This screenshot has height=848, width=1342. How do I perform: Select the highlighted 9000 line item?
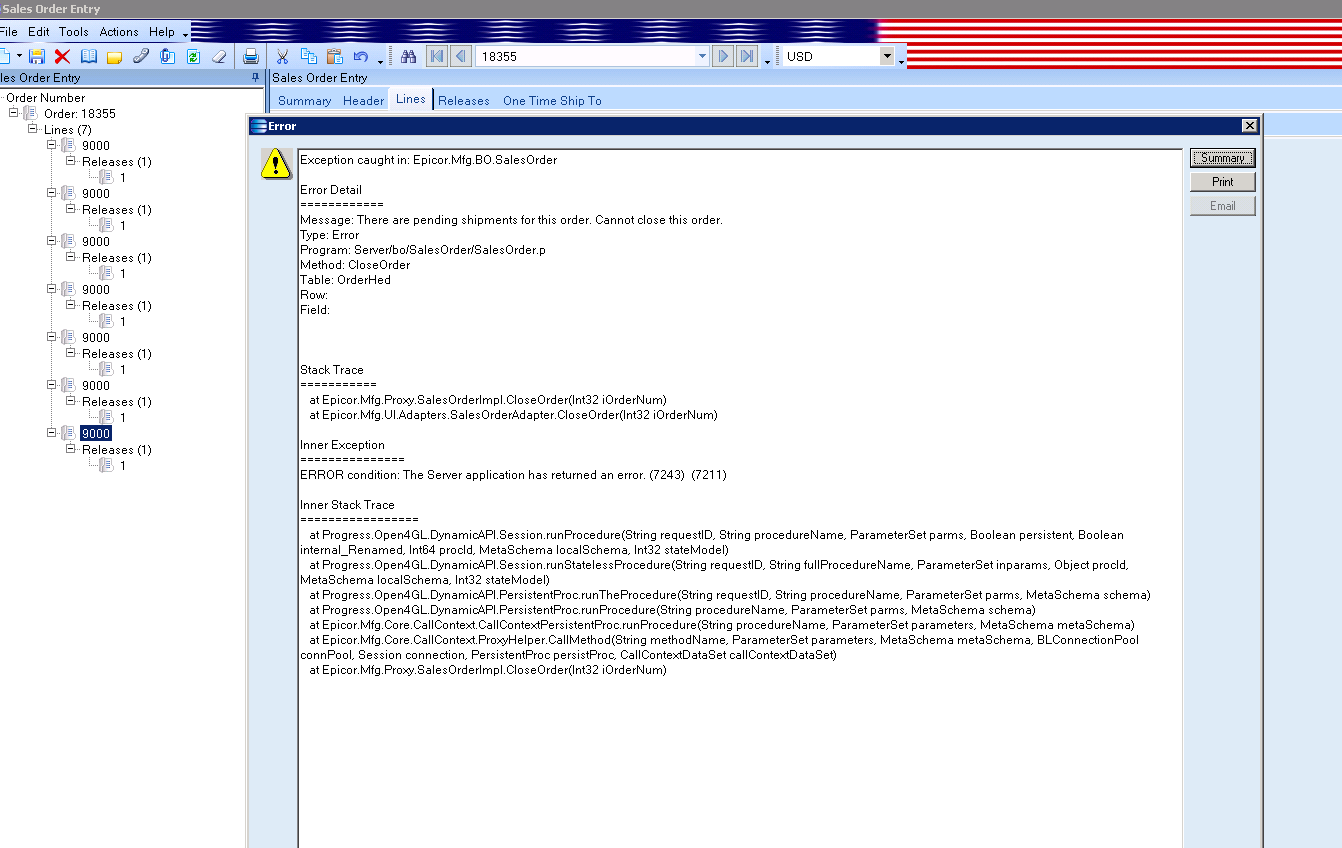(x=96, y=433)
